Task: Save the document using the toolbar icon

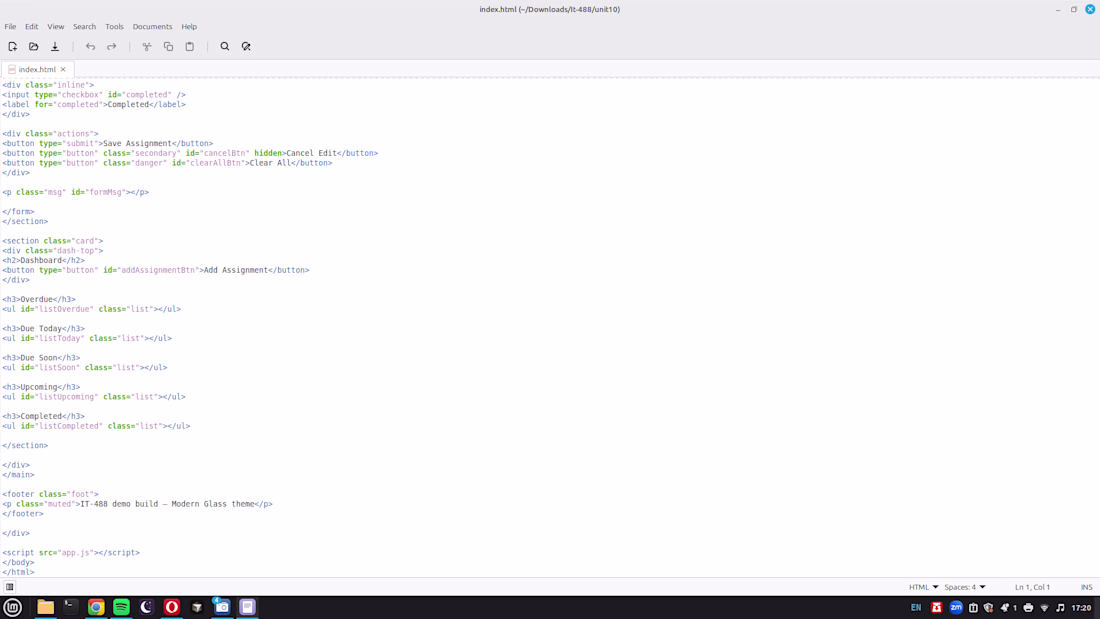Action: click(55, 46)
